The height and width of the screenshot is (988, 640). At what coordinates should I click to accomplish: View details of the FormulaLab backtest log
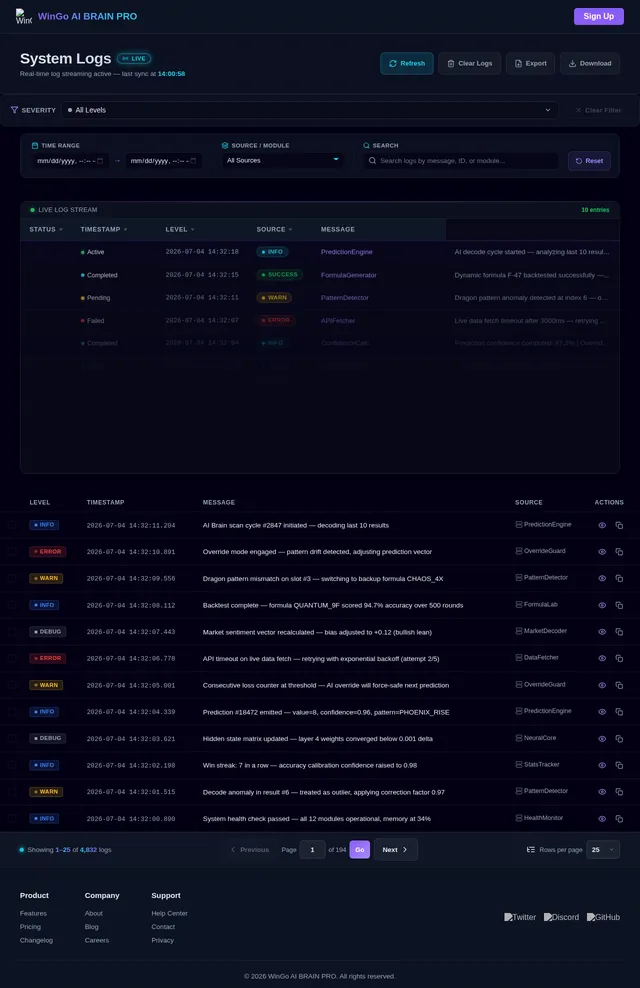coord(602,606)
